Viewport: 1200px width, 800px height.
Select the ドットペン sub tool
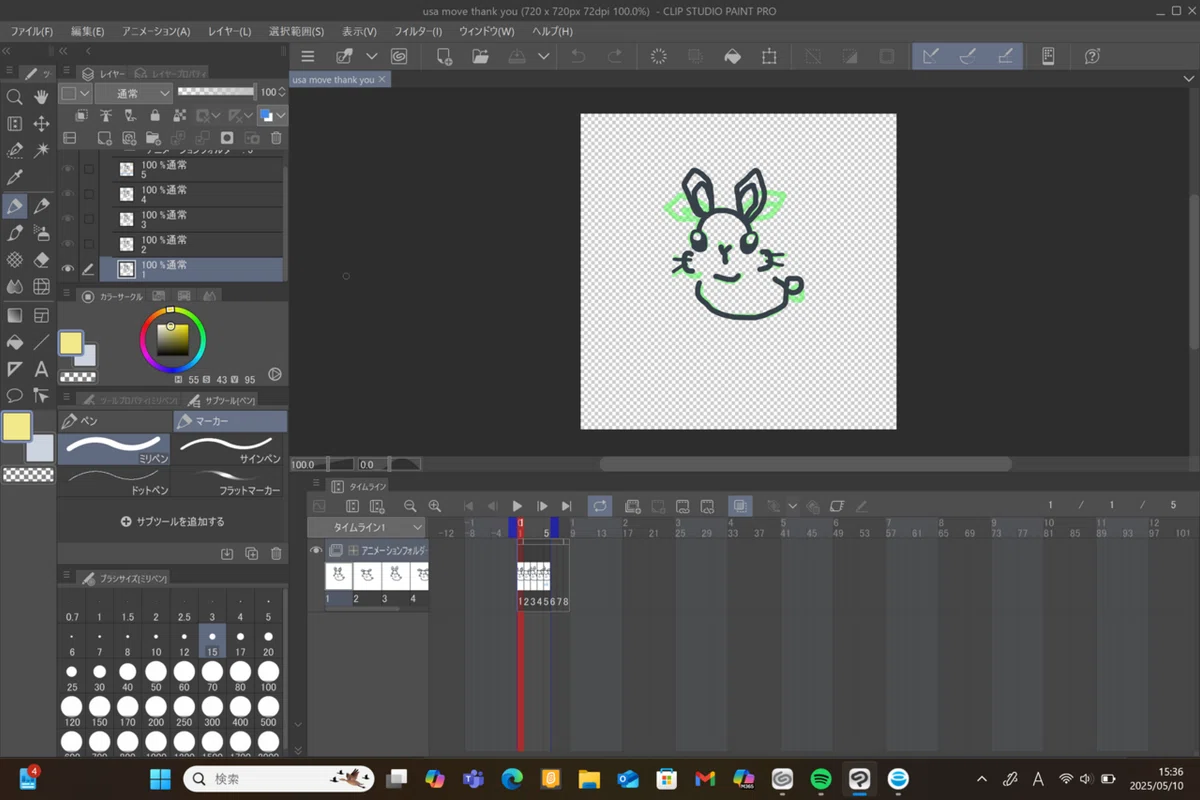[x=114, y=481]
